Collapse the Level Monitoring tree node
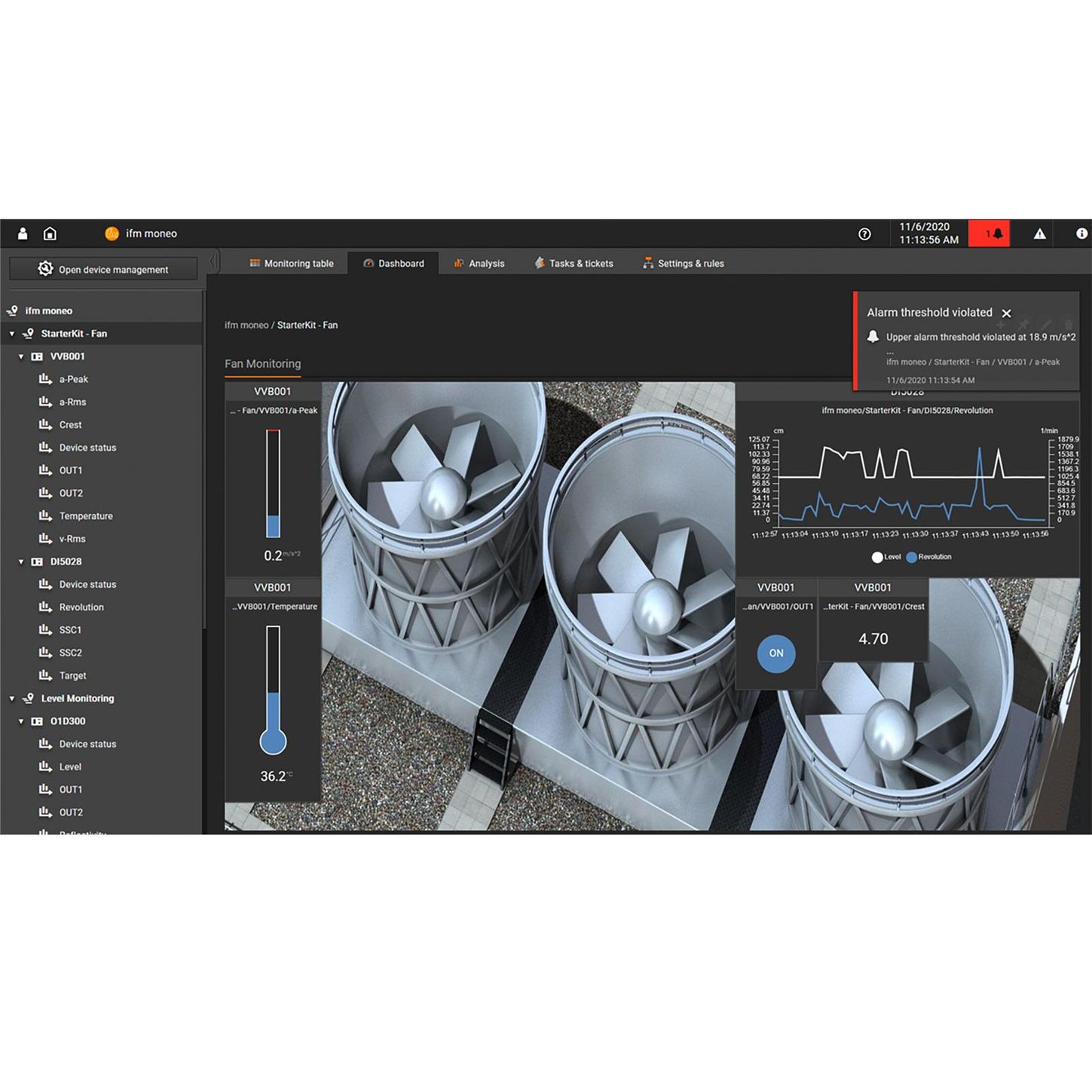1092x1092 pixels. (x=12, y=699)
